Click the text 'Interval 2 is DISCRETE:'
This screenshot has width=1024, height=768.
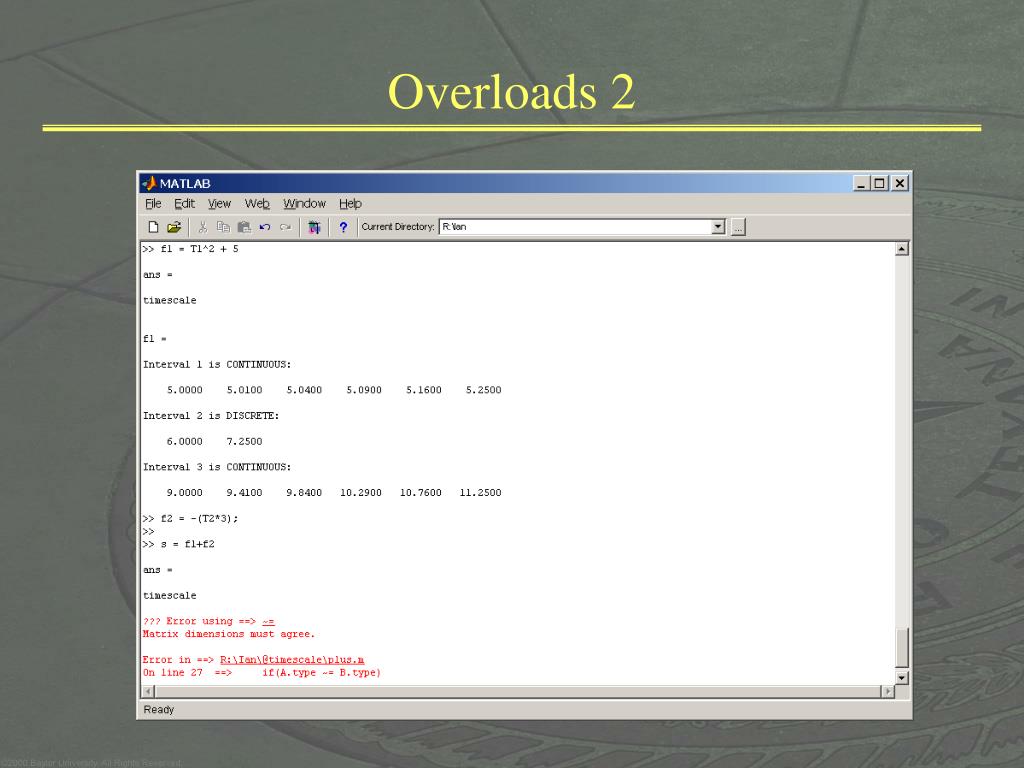[211, 415]
